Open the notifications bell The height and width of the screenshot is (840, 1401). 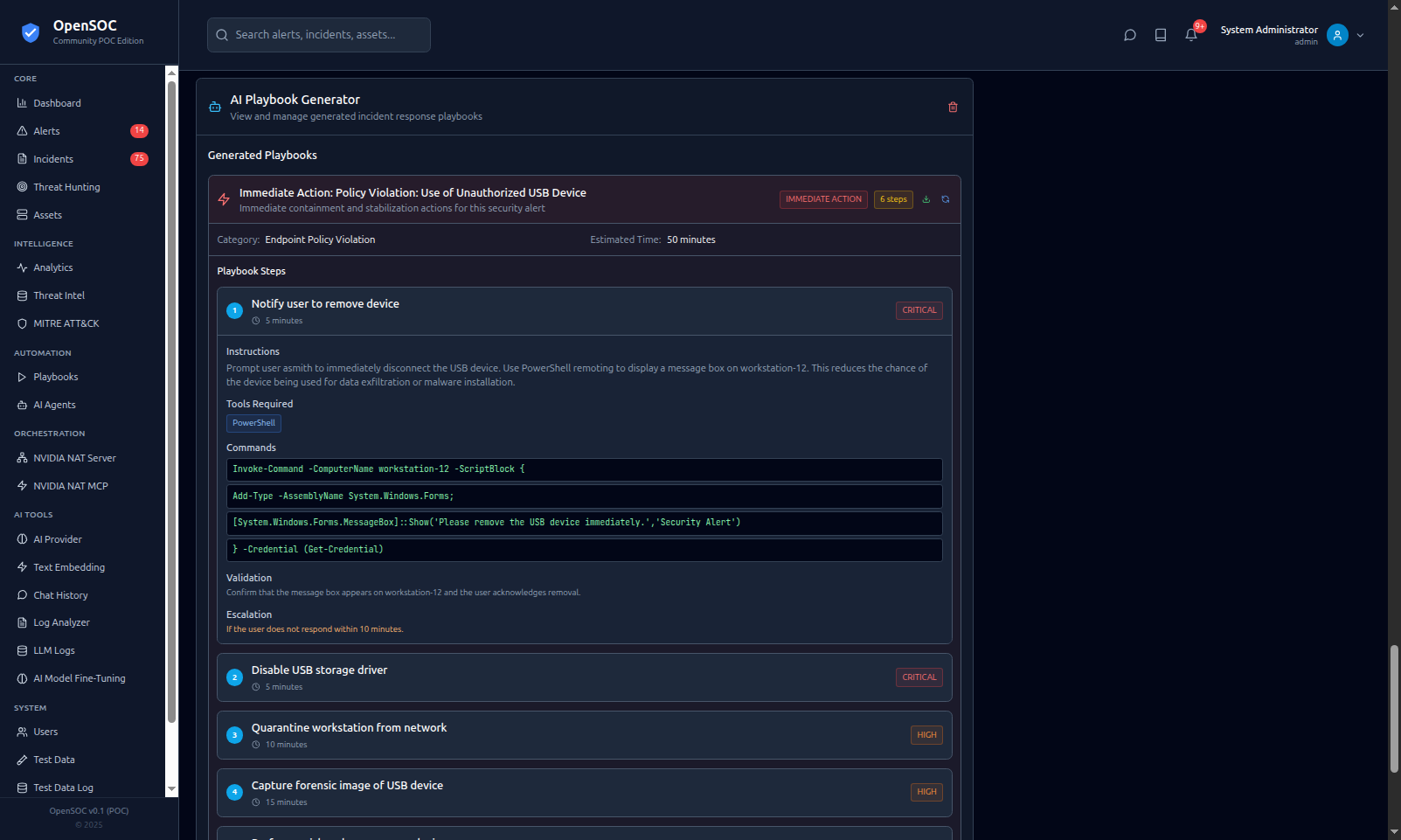coord(1191,35)
